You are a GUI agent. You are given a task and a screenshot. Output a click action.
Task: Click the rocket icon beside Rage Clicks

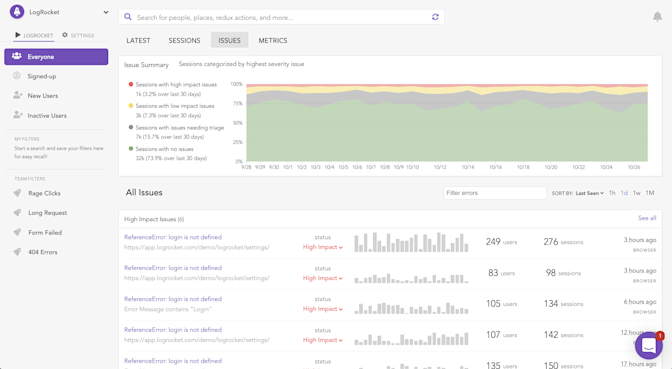17,193
